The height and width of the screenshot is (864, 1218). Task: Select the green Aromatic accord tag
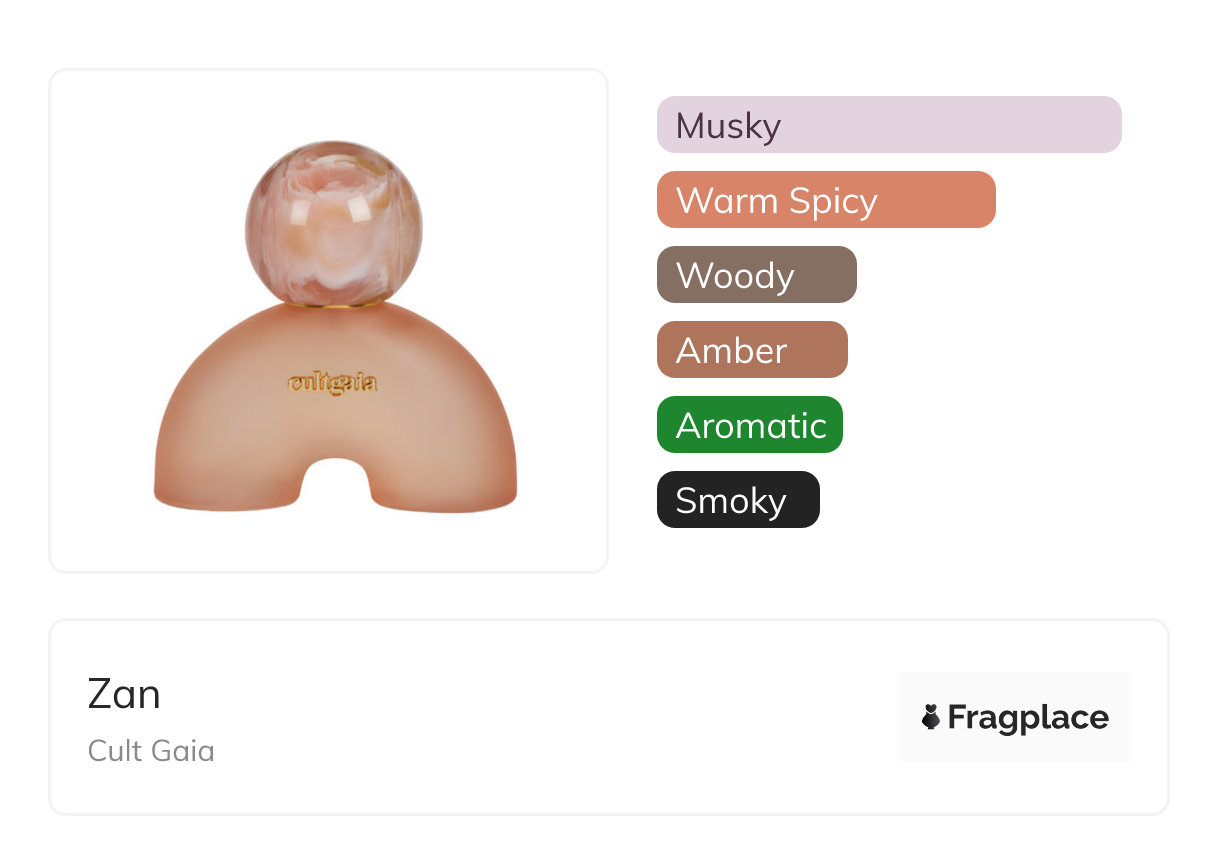click(750, 425)
